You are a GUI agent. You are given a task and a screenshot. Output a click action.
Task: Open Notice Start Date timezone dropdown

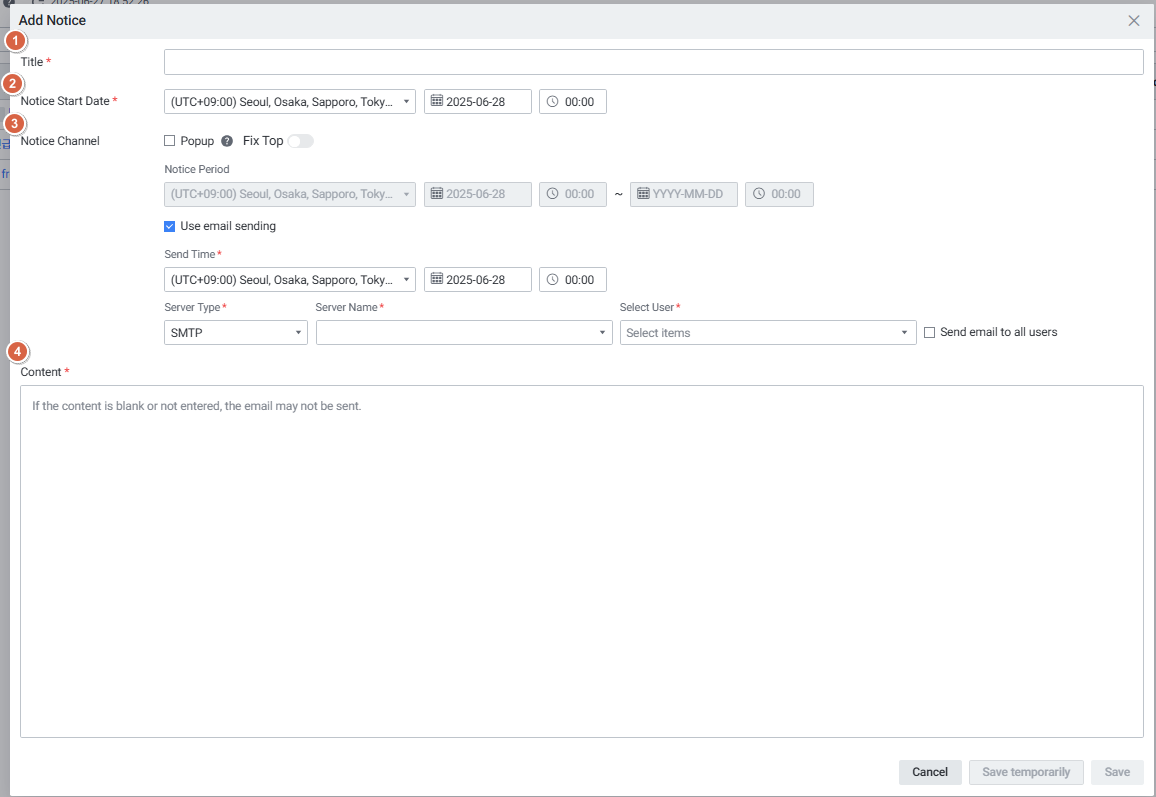click(x=289, y=102)
